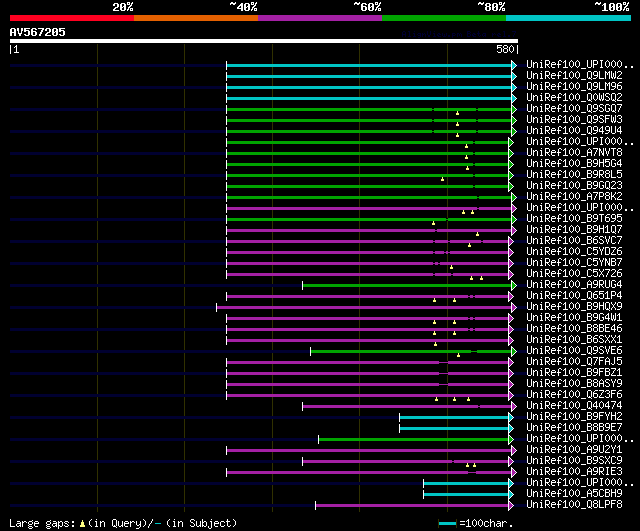This screenshot has width=640, height=531.
Task: Click the short cyan bar for B9FYH2
Action: pyautogui.click(x=454, y=418)
